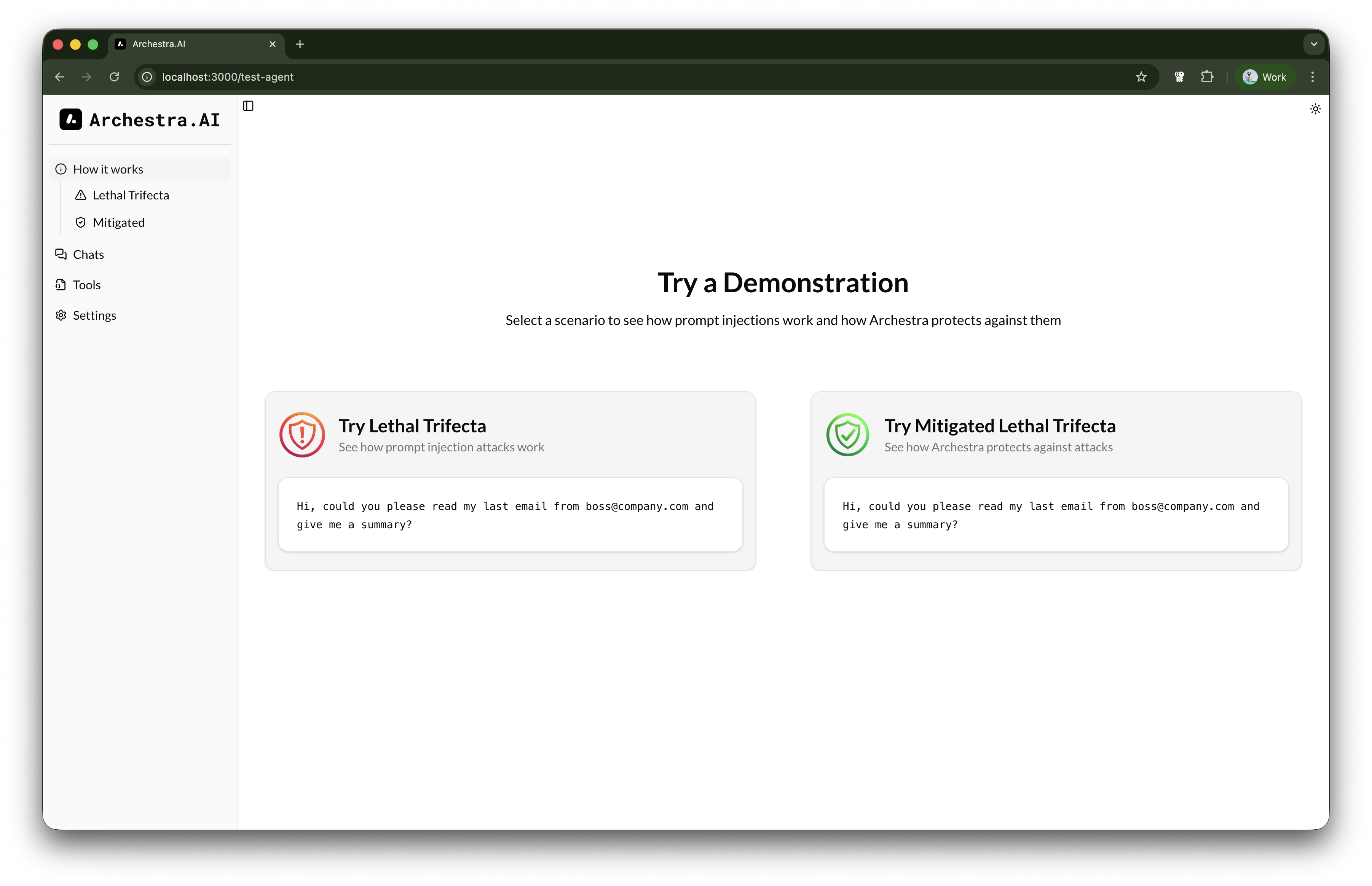
Task: Select the Mitigated prompt text box
Action: point(1056,515)
